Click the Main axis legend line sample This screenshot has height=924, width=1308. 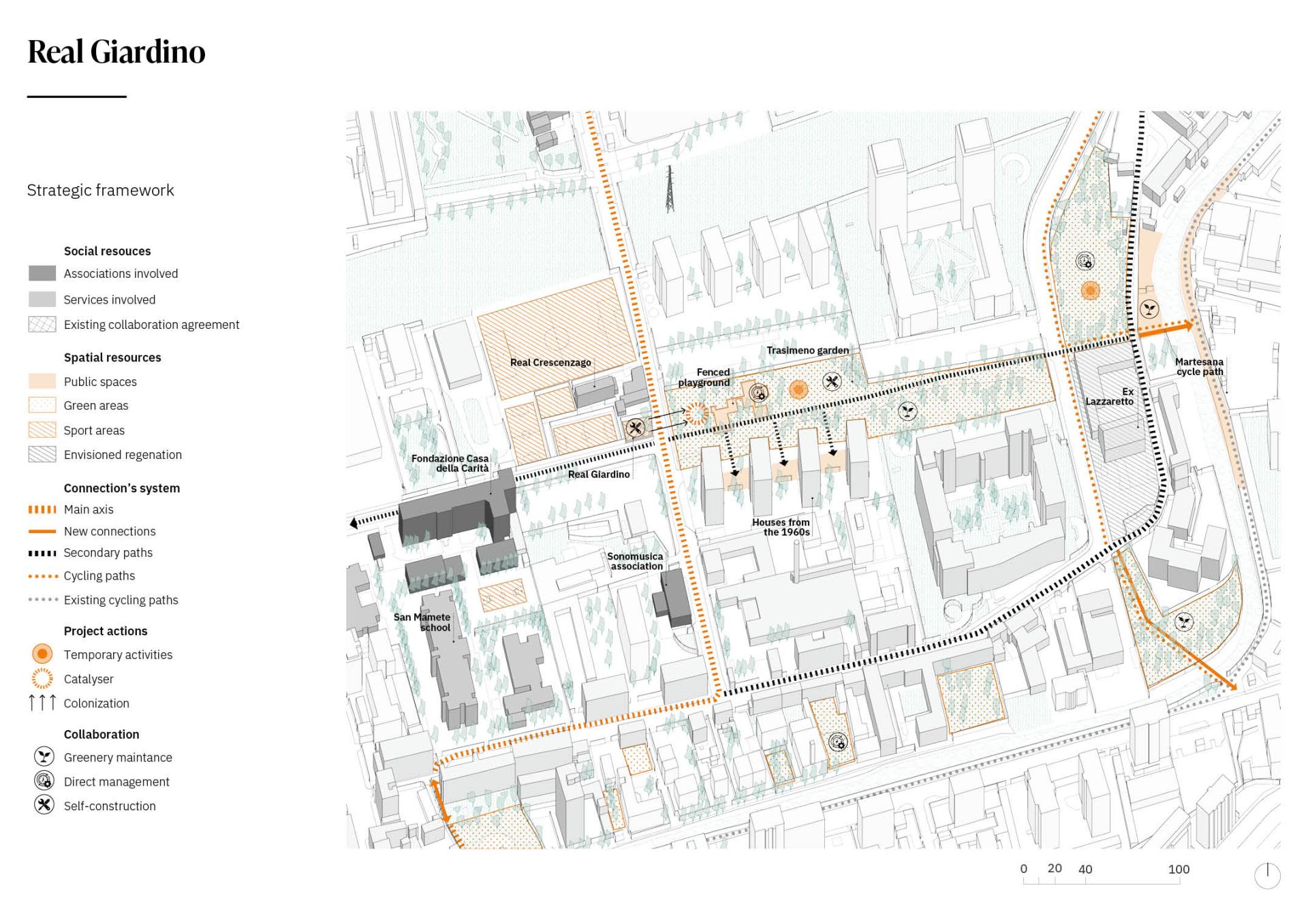[42, 509]
